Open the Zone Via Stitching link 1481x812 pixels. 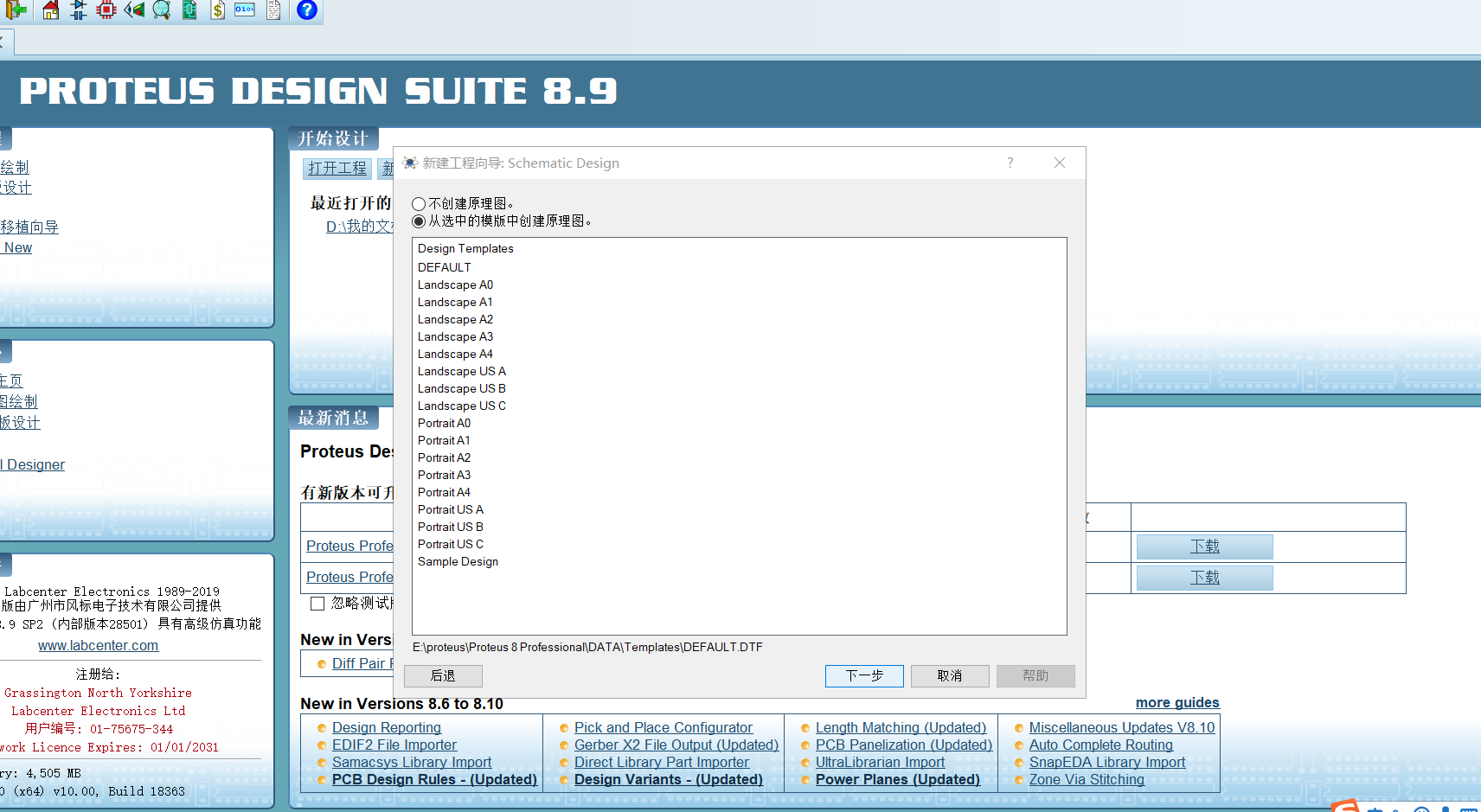coord(1087,779)
